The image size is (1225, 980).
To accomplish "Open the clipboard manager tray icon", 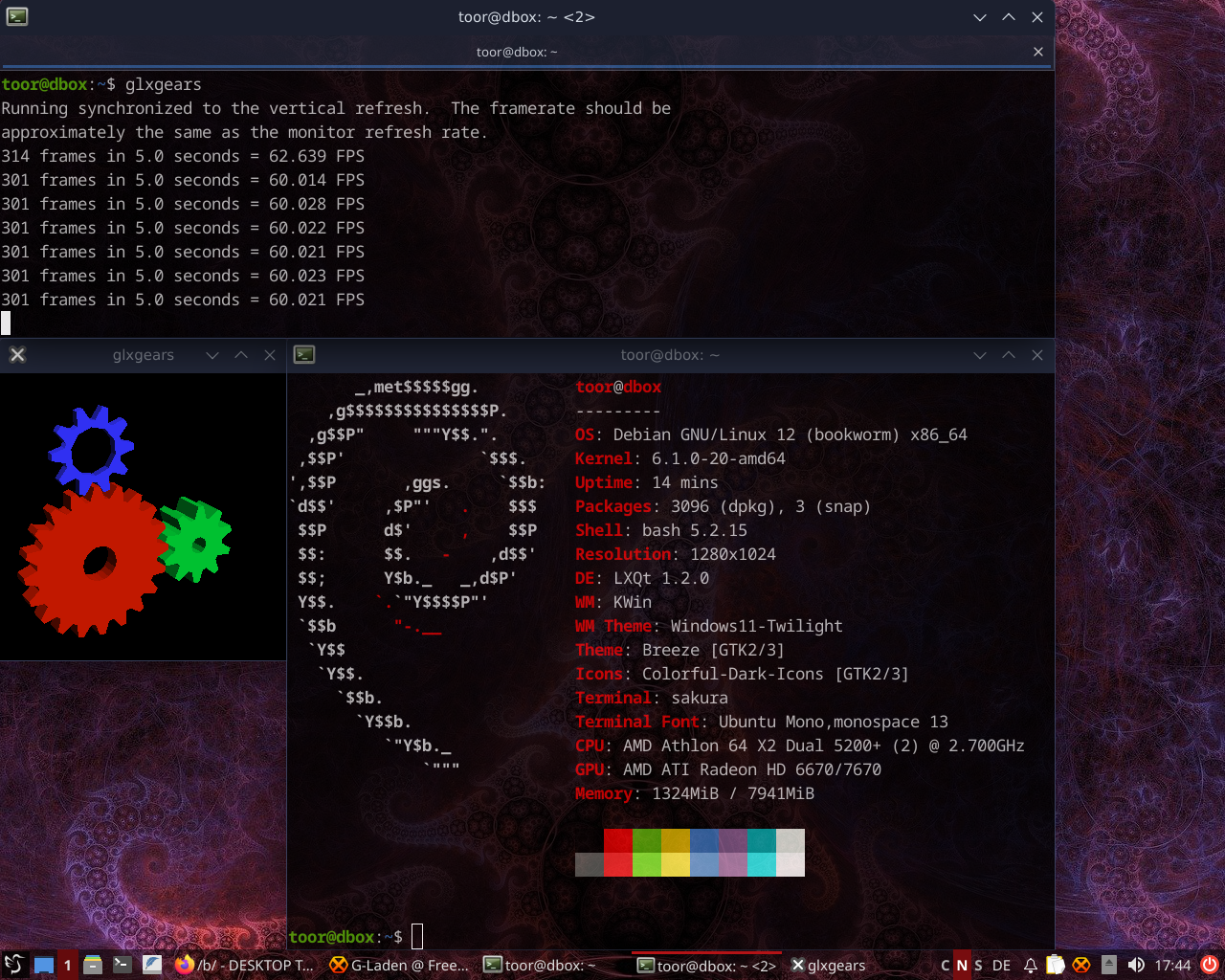I will (1056, 965).
